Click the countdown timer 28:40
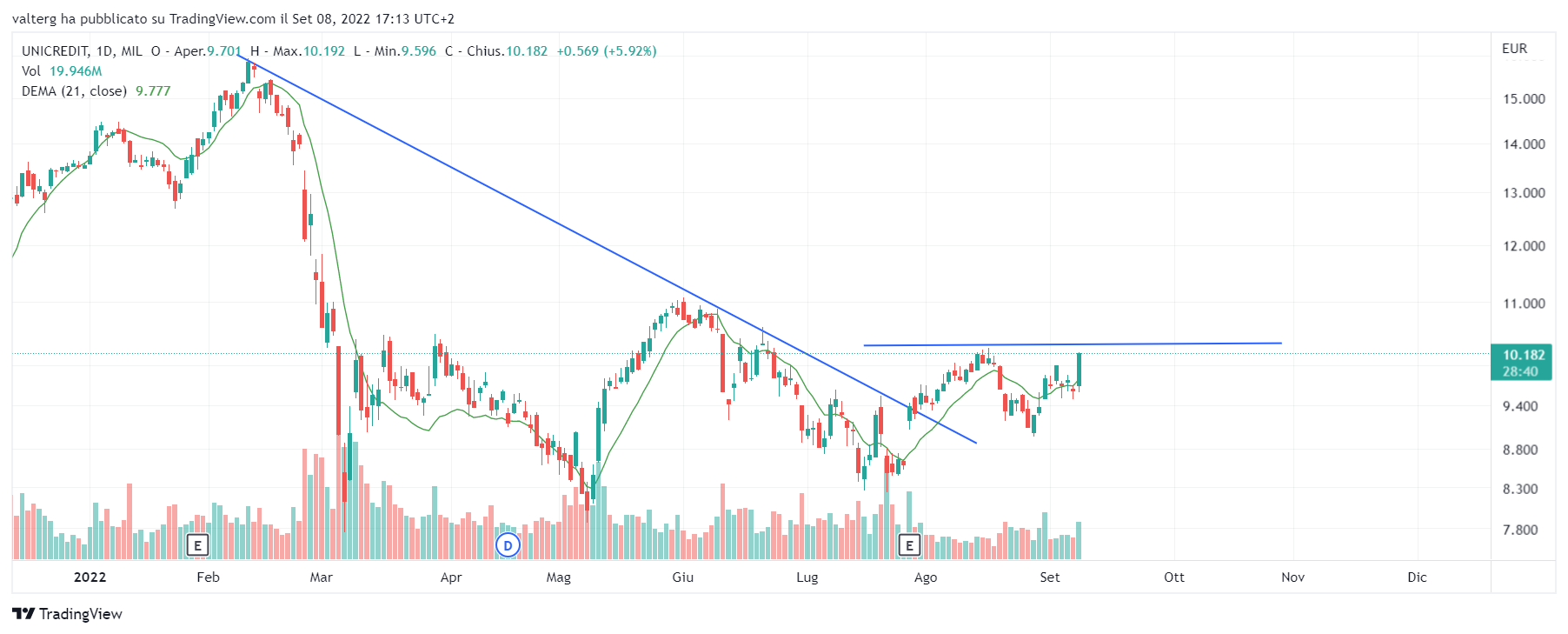1568x634 pixels. pyautogui.click(x=1520, y=371)
